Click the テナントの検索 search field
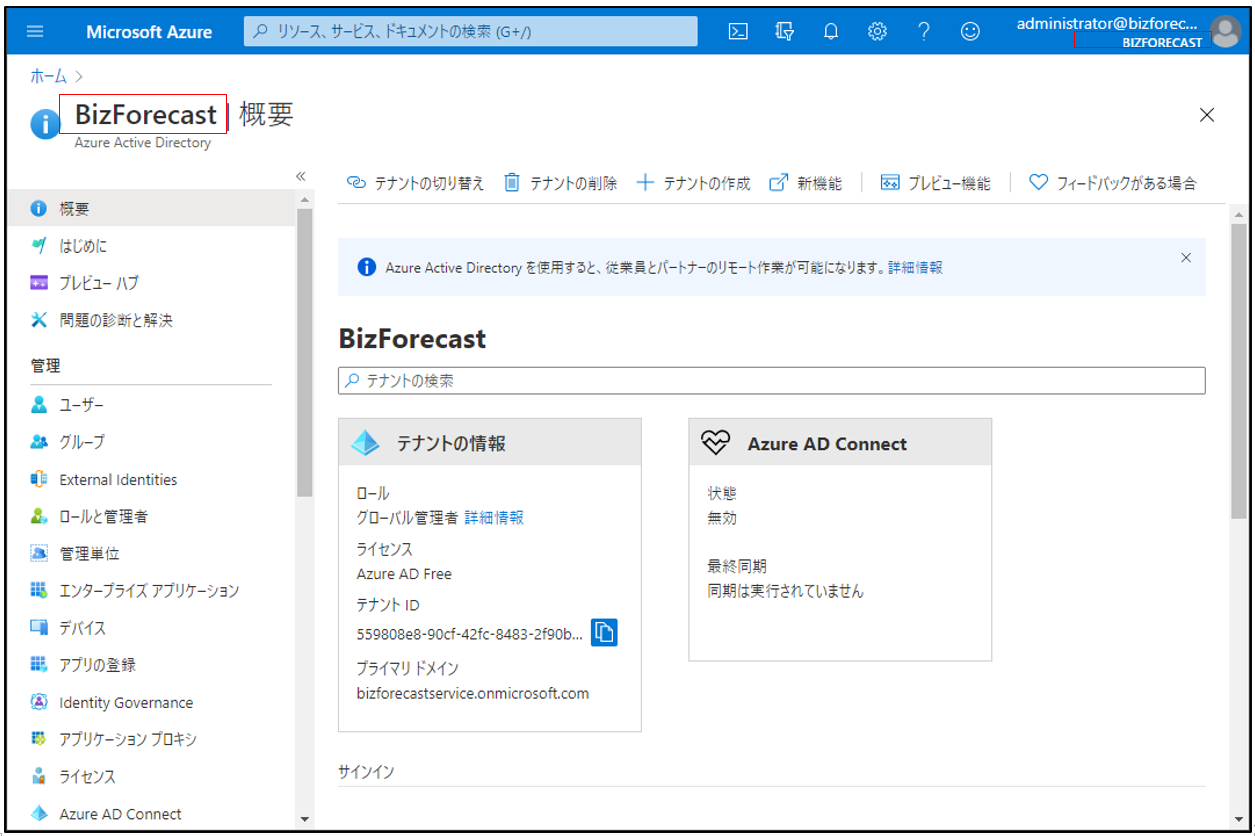 coord(771,381)
